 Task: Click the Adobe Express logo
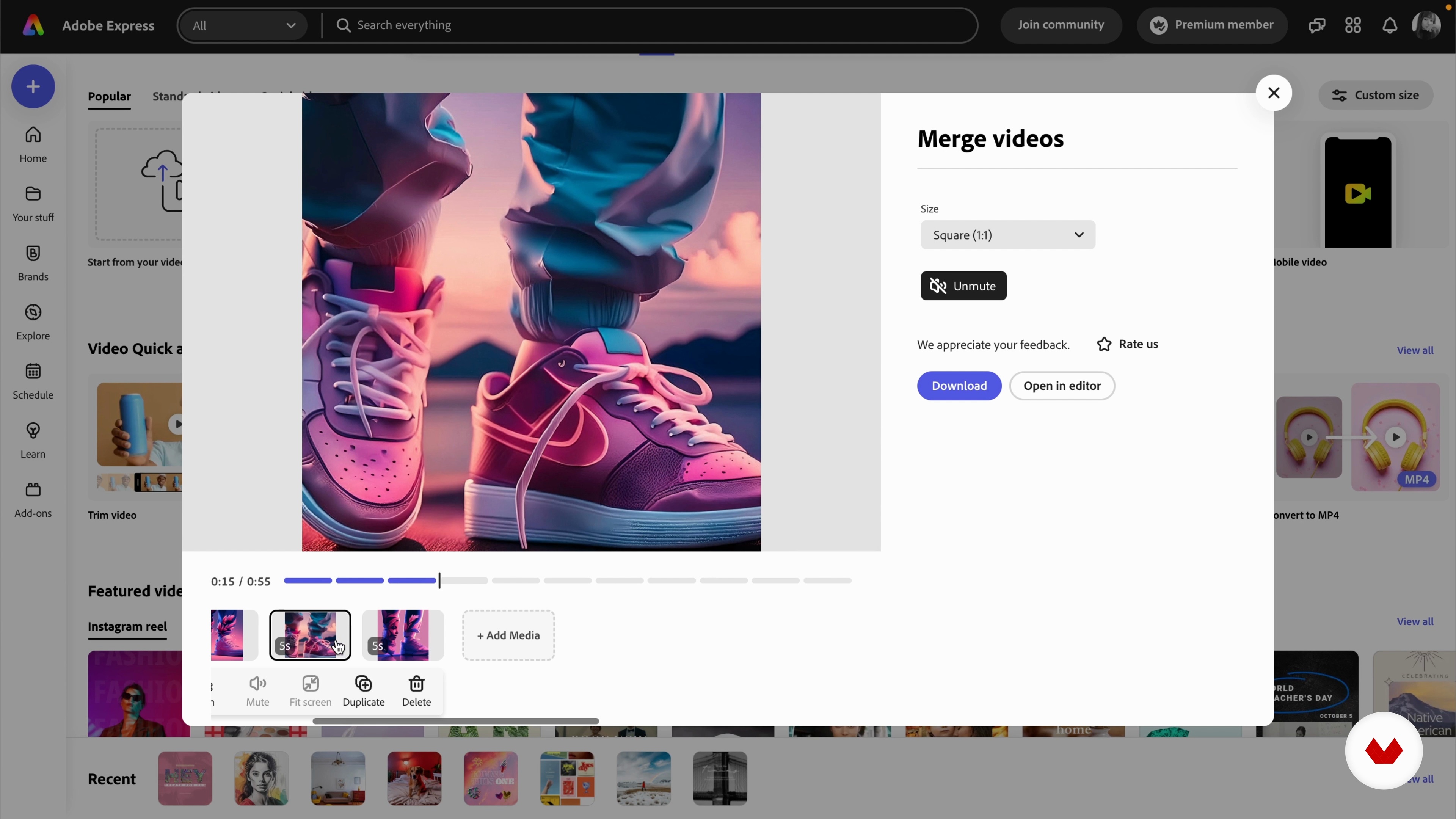tap(33, 25)
